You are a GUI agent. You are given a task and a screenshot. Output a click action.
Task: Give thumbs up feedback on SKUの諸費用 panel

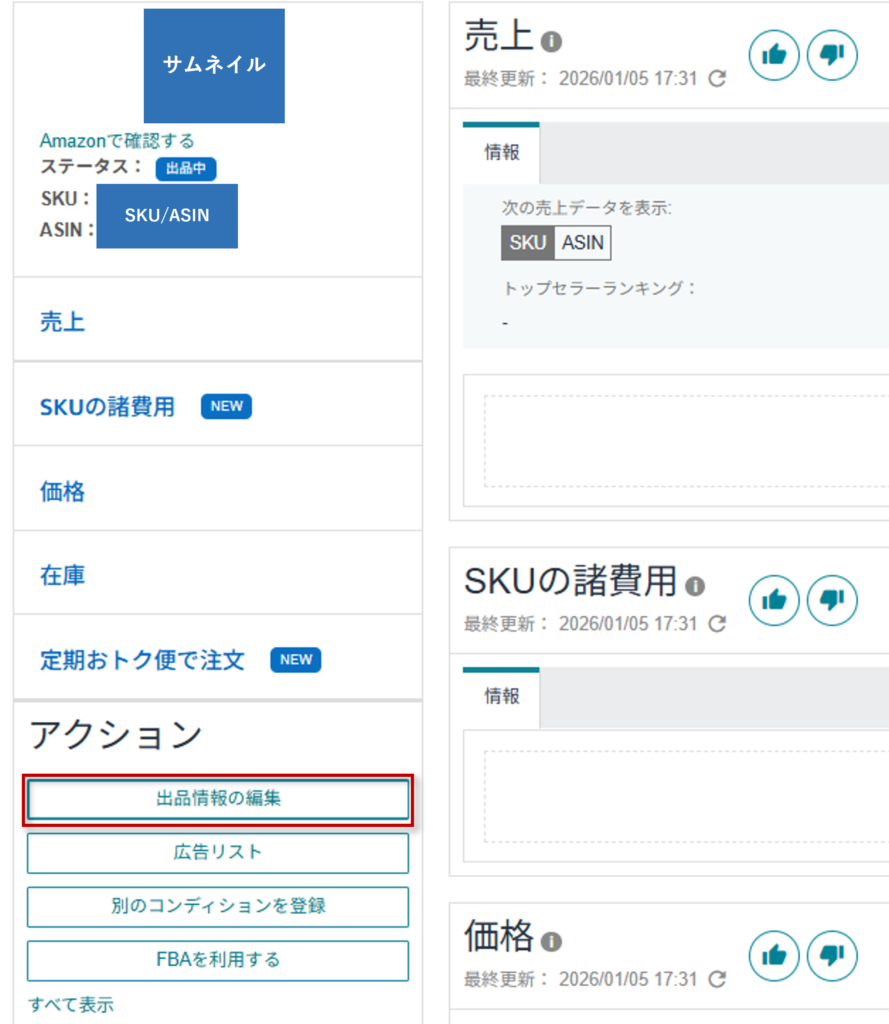[774, 600]
